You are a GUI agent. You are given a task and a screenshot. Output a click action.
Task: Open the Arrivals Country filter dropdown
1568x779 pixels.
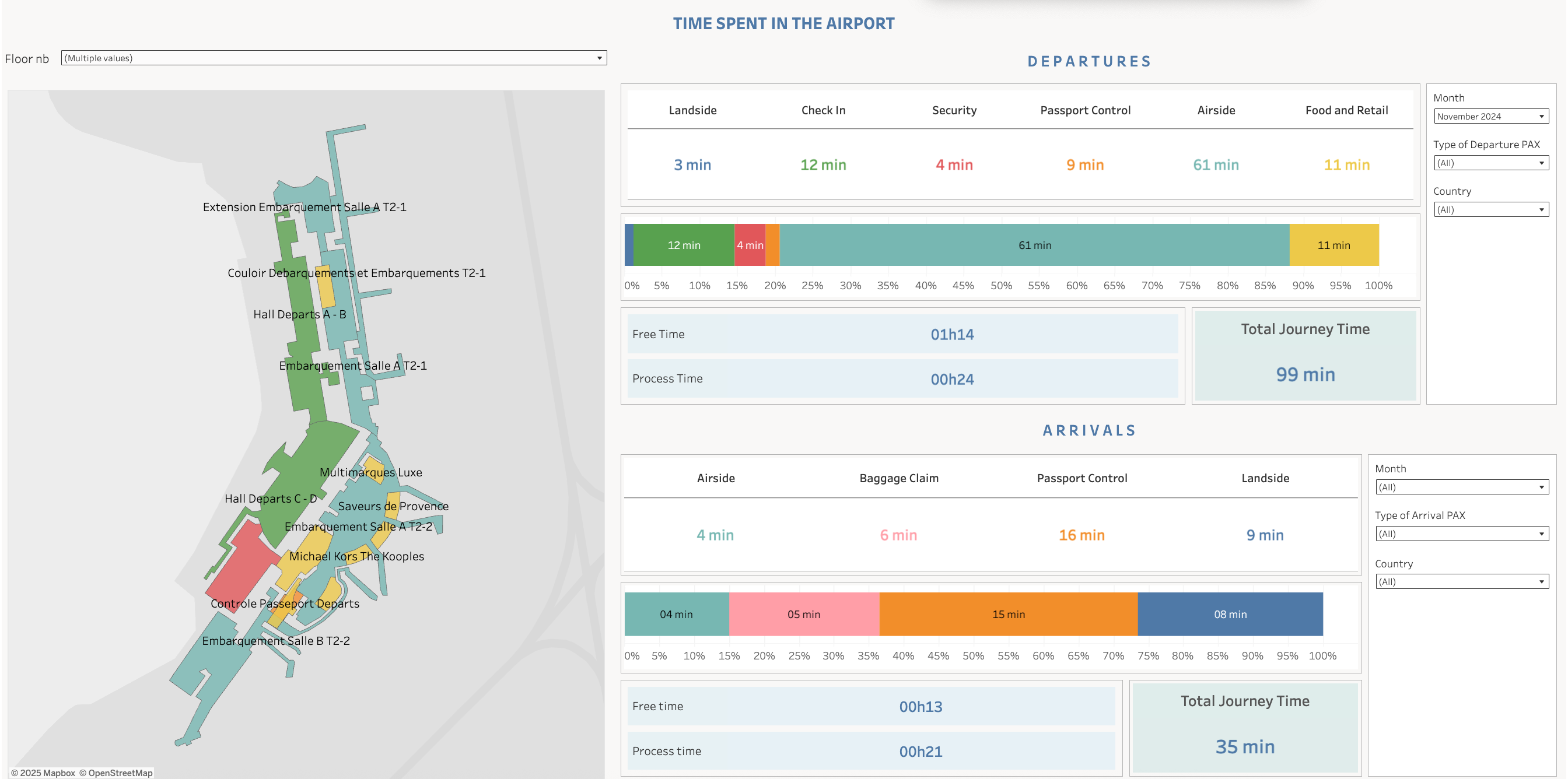1461,581
